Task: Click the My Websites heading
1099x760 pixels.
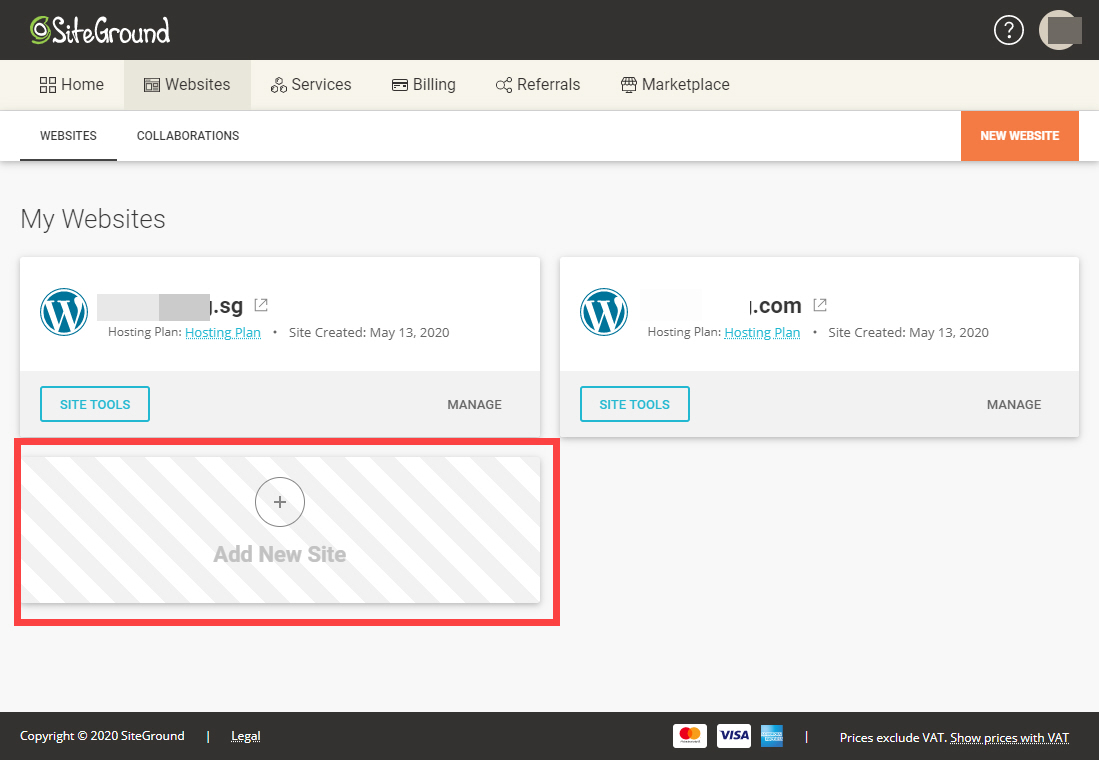Action: point(93,219)
